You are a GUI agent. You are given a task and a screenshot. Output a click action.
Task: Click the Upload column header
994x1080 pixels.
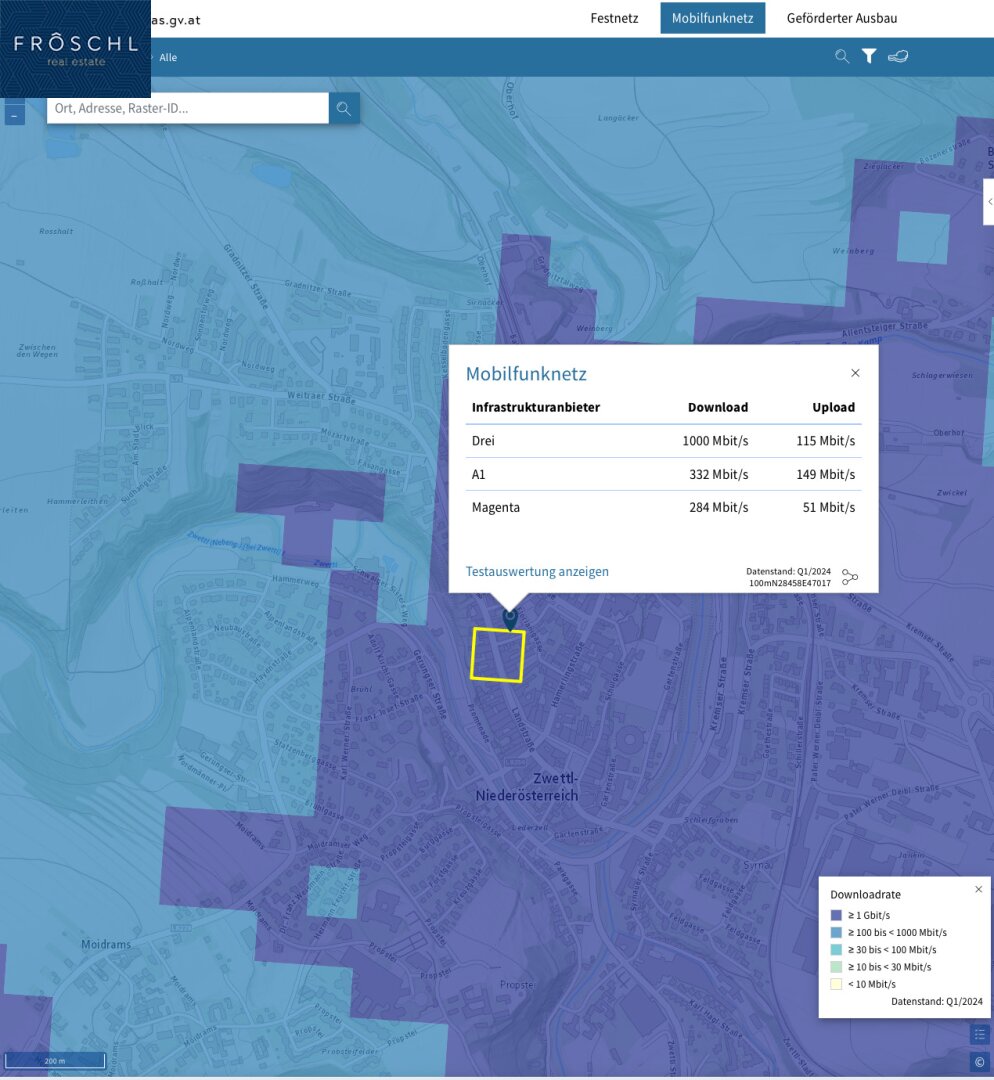833,407
